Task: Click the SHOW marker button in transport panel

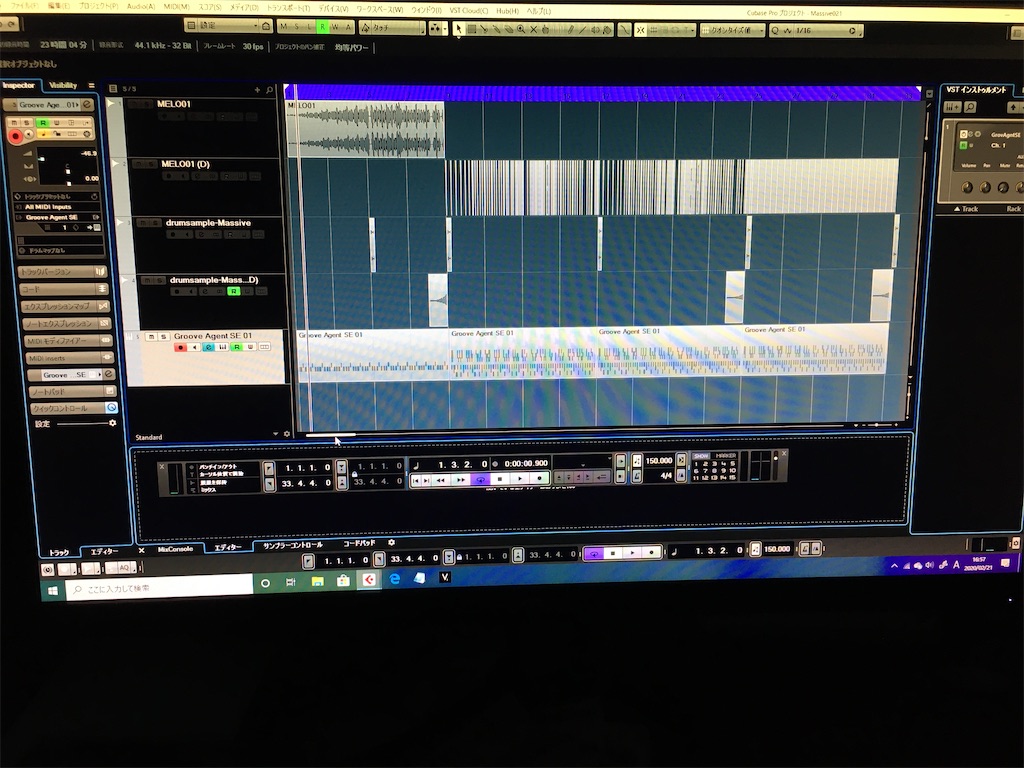Action: (x=701, y=455)
